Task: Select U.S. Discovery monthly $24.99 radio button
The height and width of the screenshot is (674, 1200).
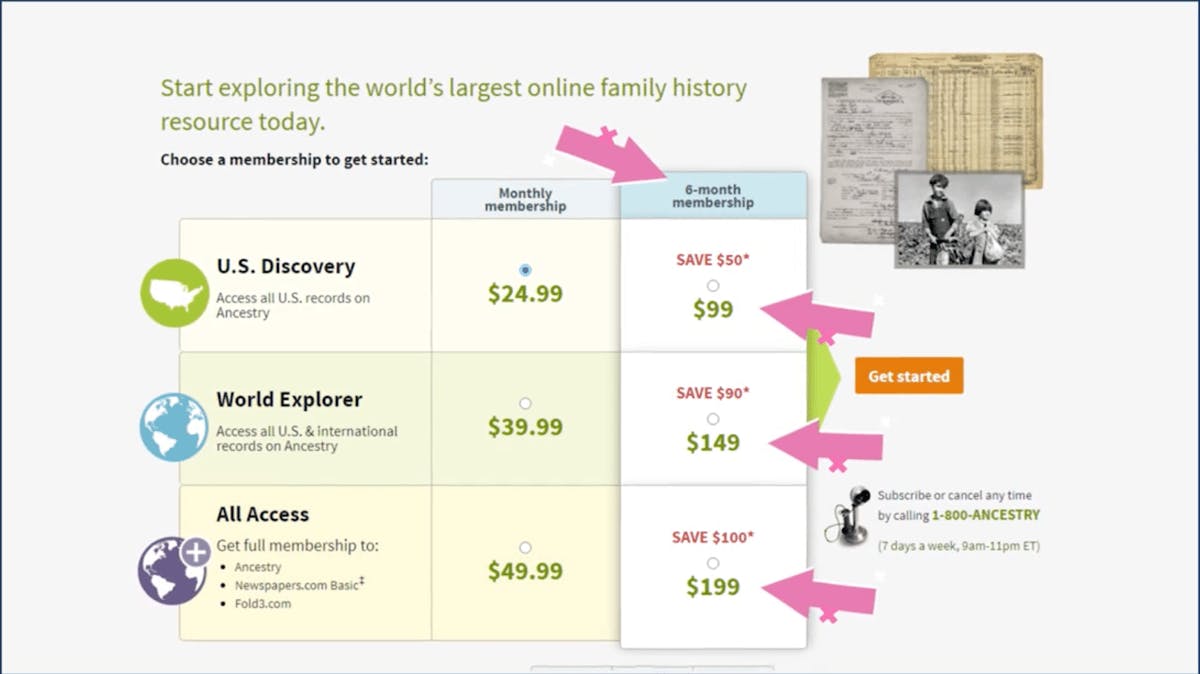Action: tap(526, 270)
